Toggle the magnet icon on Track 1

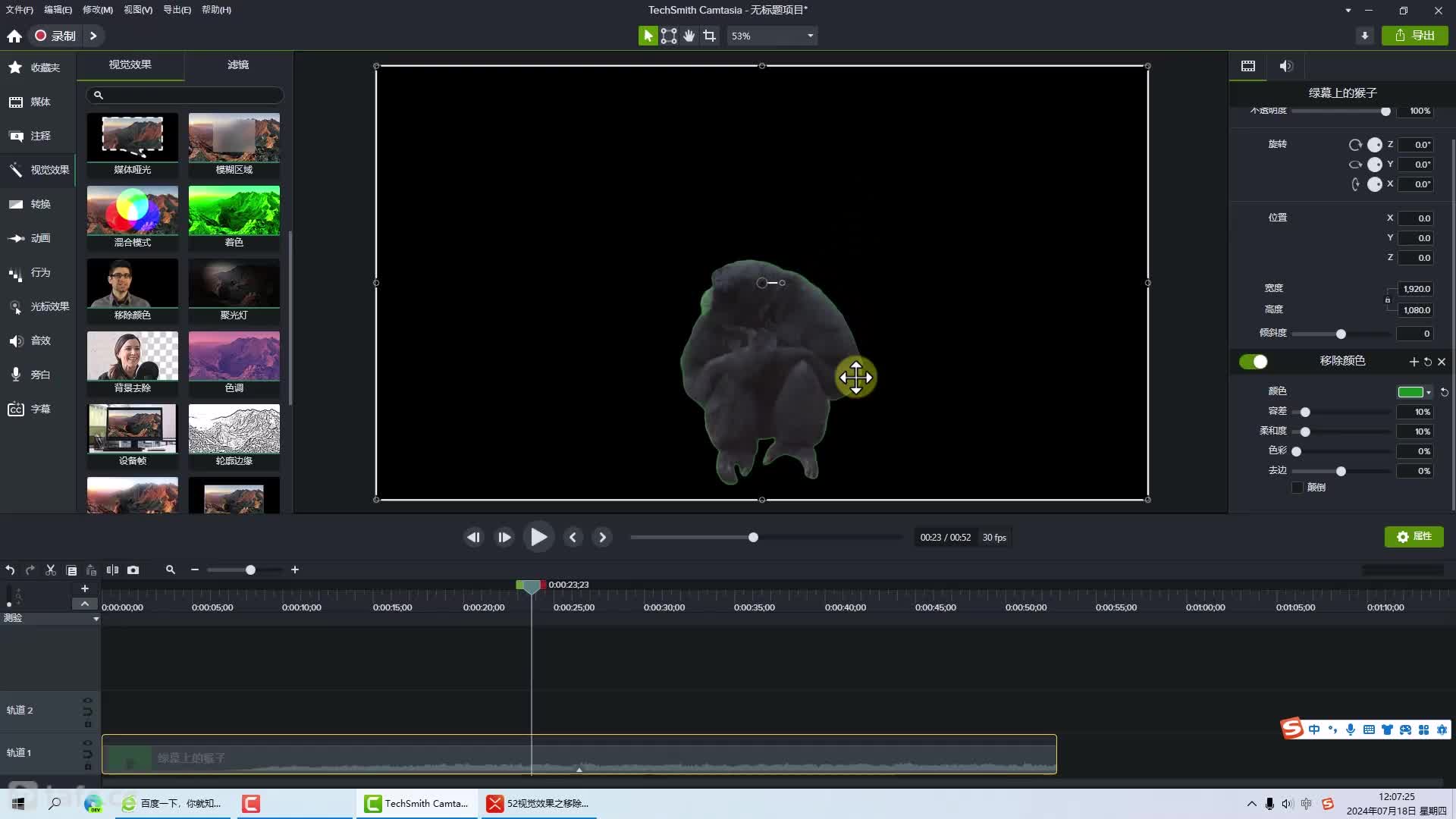click(87, 754)
